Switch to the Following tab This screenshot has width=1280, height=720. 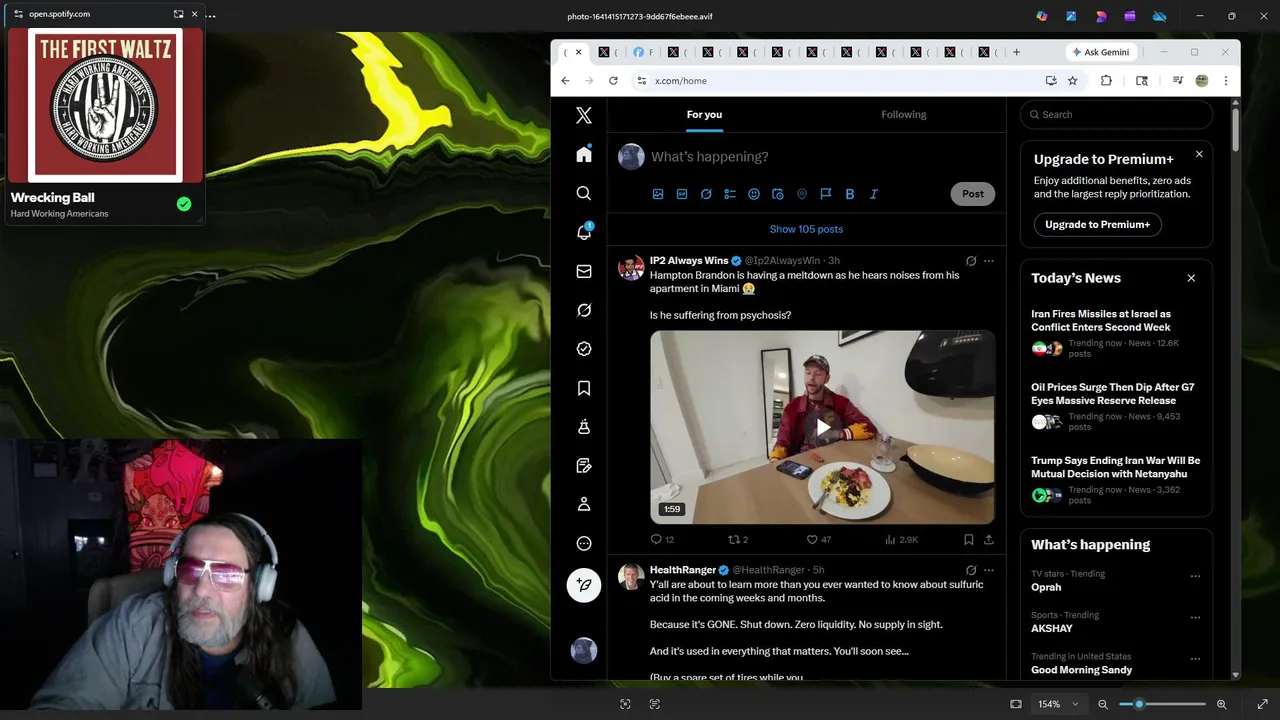point(904,115)
